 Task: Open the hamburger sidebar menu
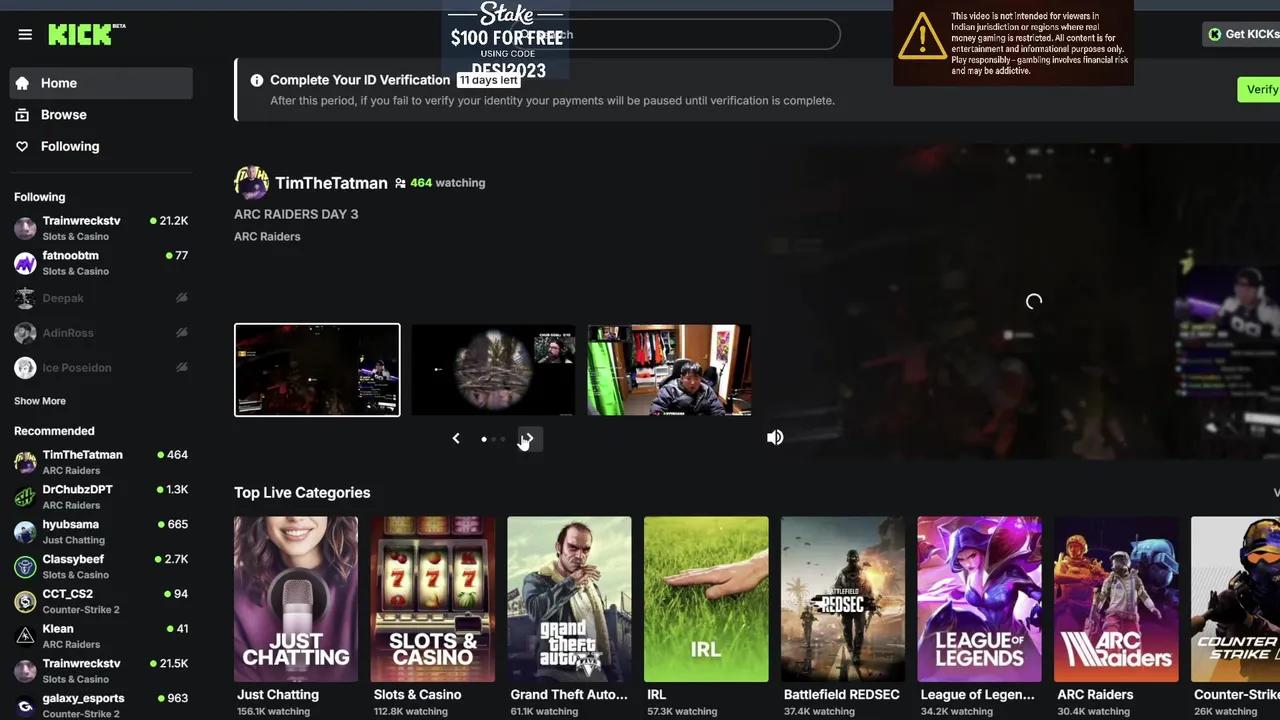tap(25, 33)
